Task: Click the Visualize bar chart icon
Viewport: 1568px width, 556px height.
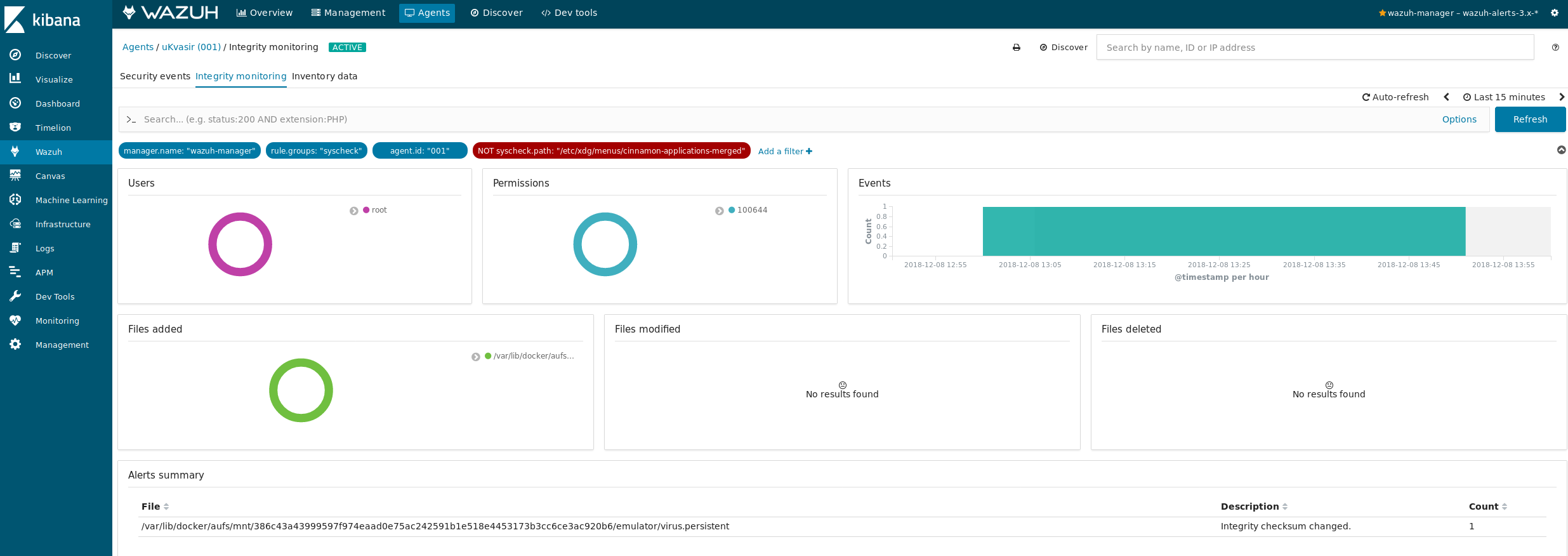Action: 15,79
